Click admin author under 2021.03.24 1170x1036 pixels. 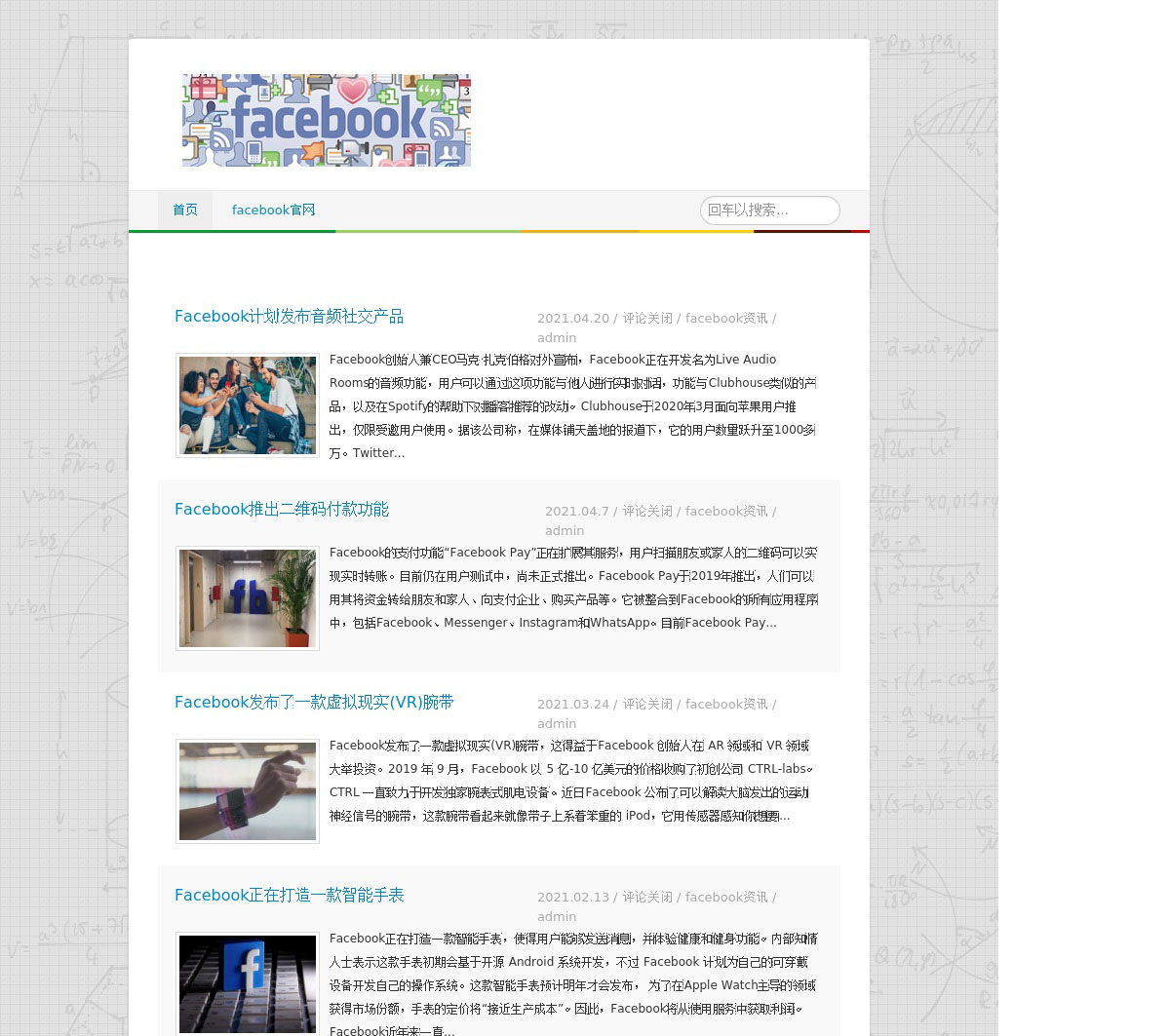click(557, 723)
